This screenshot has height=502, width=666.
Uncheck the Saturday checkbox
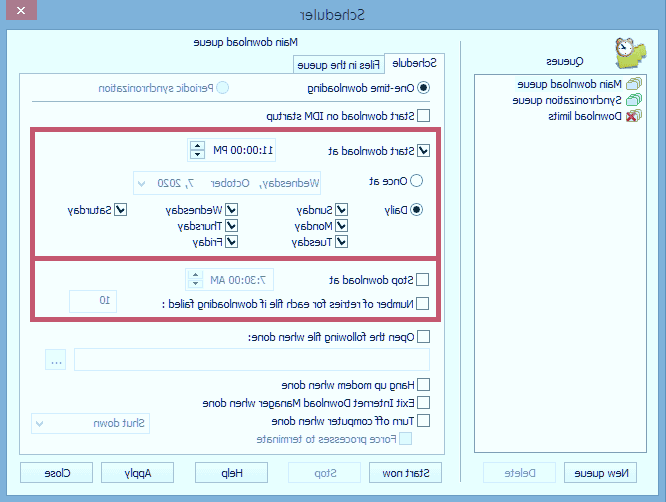(x=121, y=210)
